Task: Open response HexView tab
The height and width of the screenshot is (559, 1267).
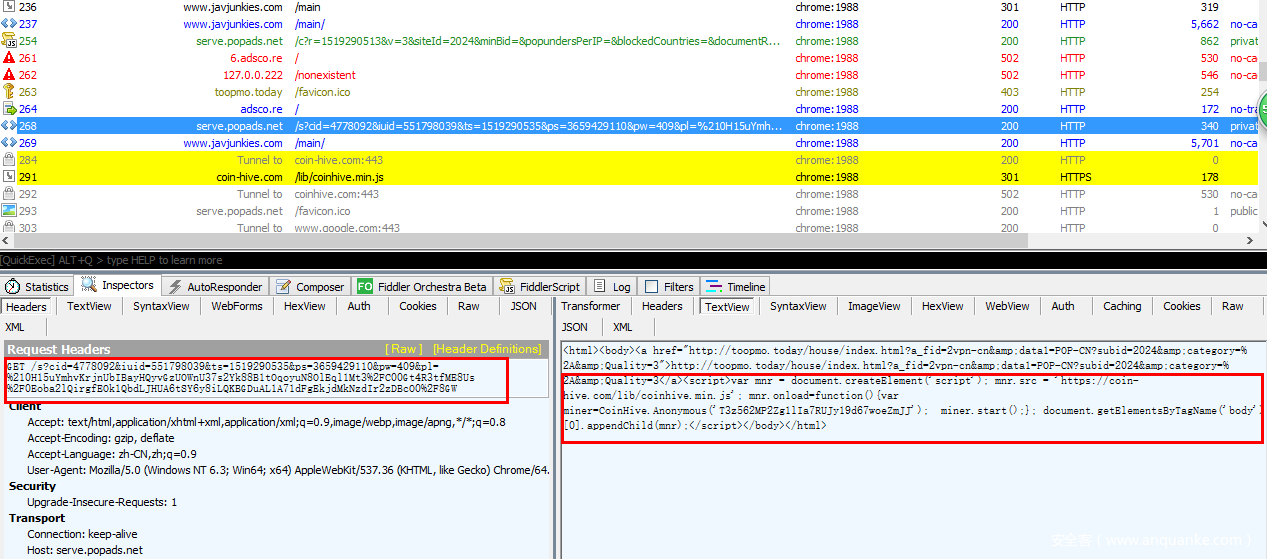Action: point(943,306)
